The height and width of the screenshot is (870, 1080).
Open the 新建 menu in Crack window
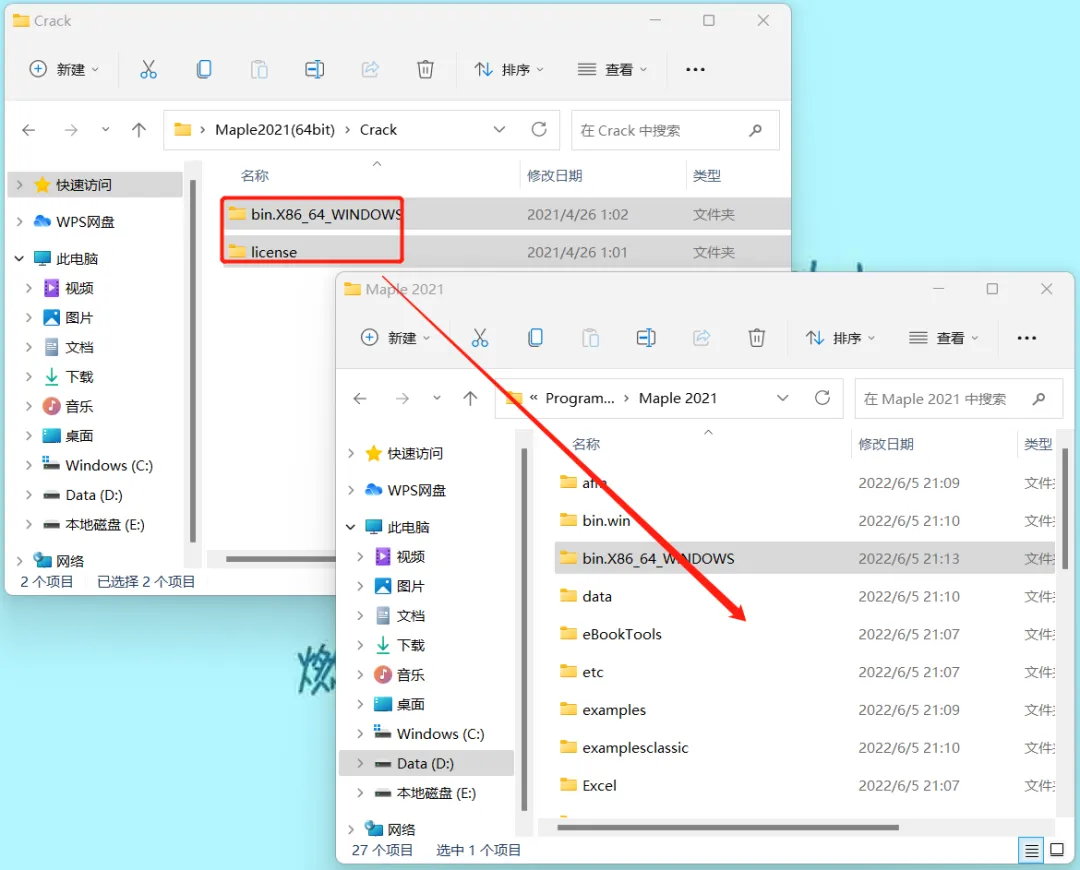click(x=64, y=70)
